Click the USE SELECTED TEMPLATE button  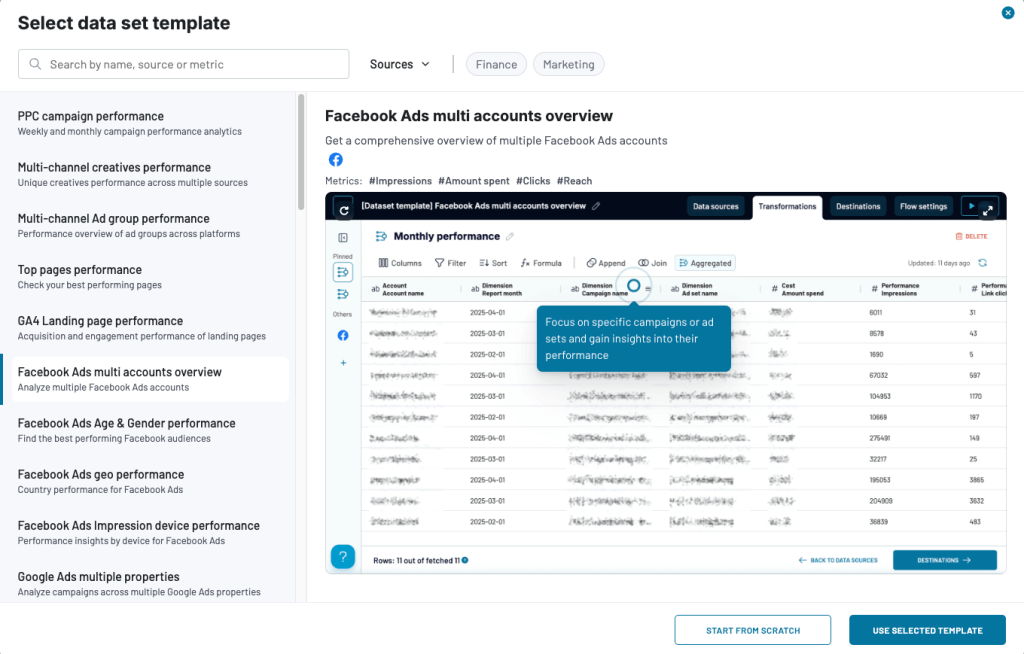click(926, 629)
